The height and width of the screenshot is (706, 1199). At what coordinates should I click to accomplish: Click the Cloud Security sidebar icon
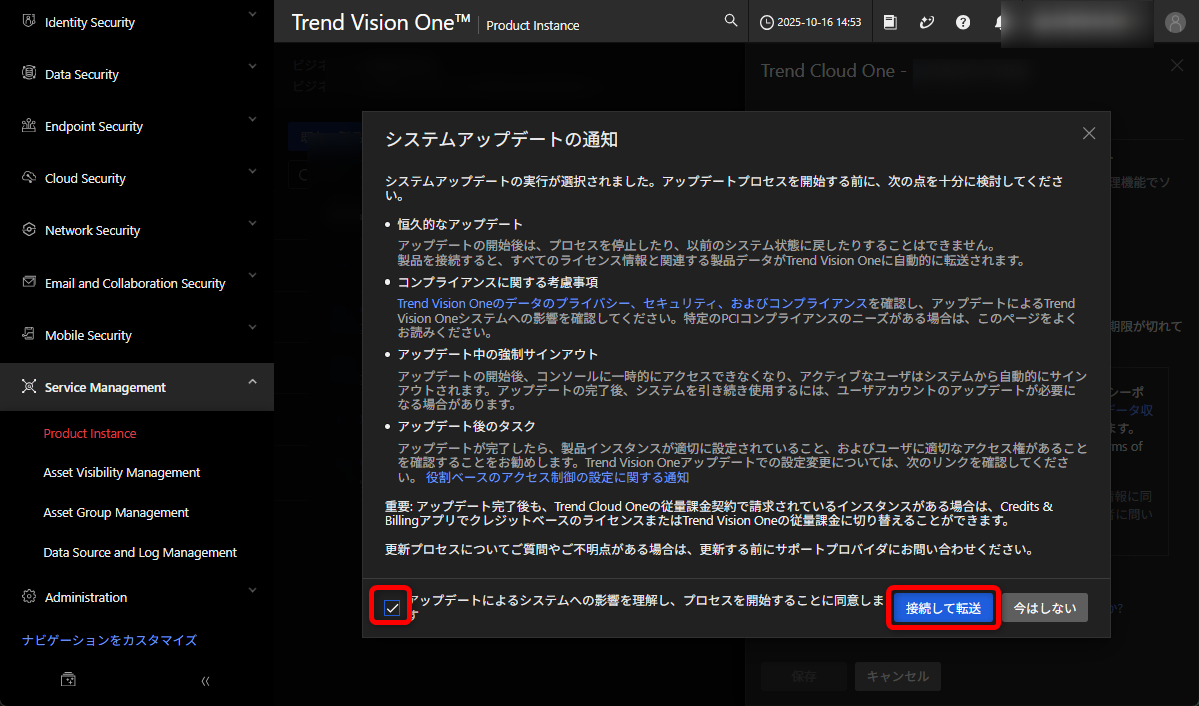coord(29,177)
